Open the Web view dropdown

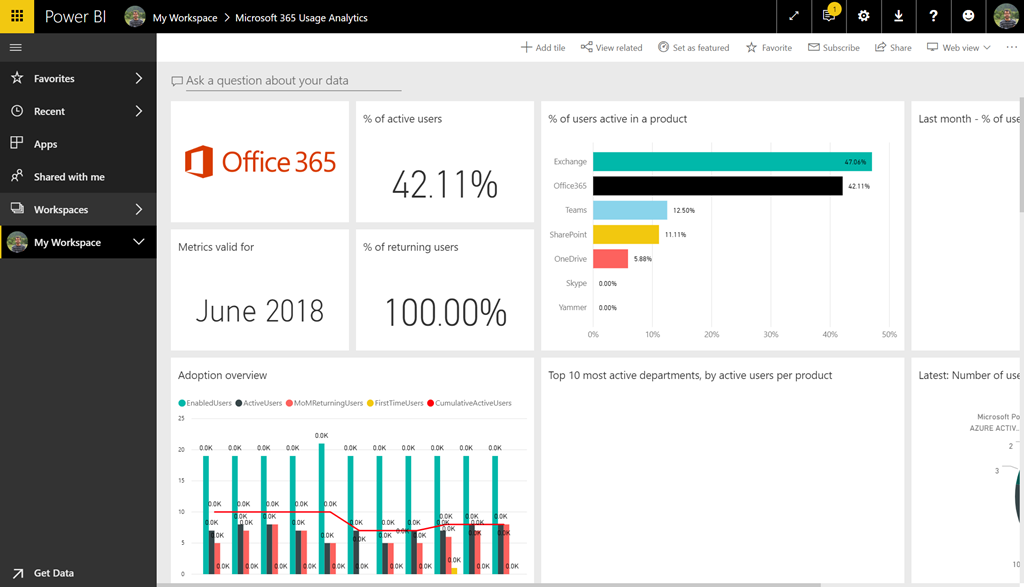[959, 48]
